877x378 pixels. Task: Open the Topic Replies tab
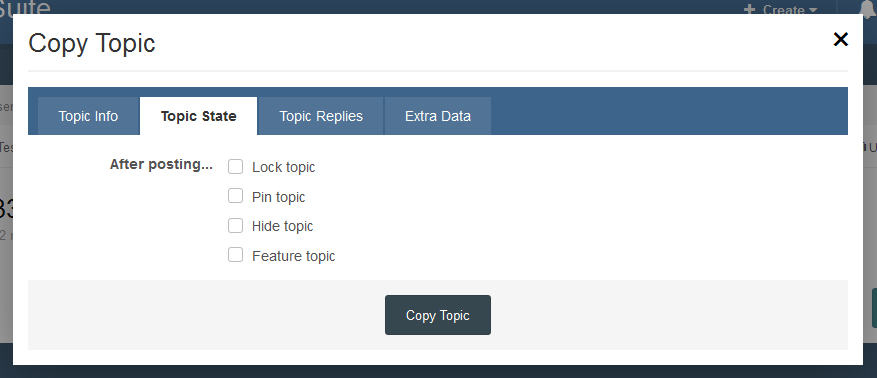[x=321, y=116]
